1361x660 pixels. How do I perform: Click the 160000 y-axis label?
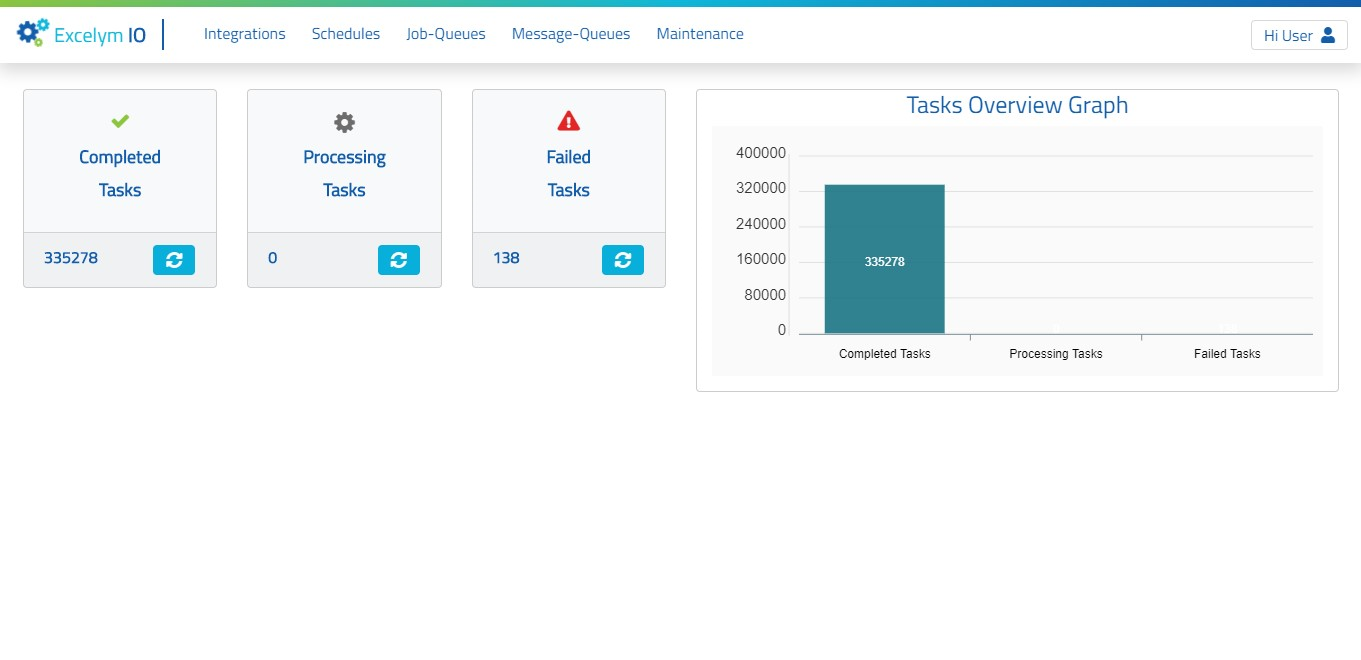pyautogui.click(x=761, y=260)
